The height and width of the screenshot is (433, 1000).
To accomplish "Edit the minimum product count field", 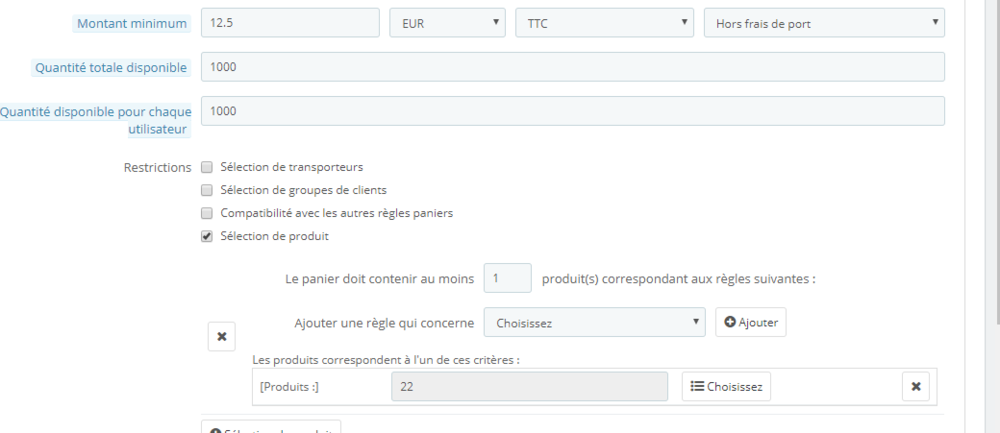I will point(507,278).
